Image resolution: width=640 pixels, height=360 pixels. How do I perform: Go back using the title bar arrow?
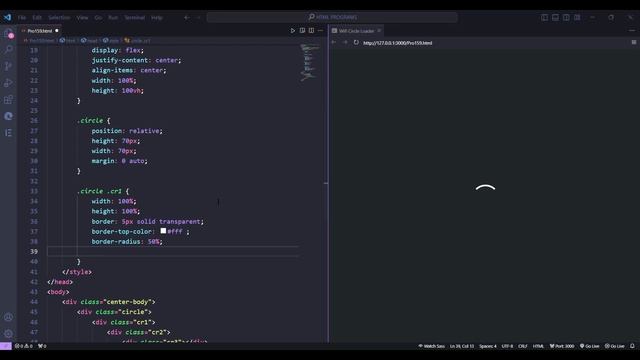(187, 18)
